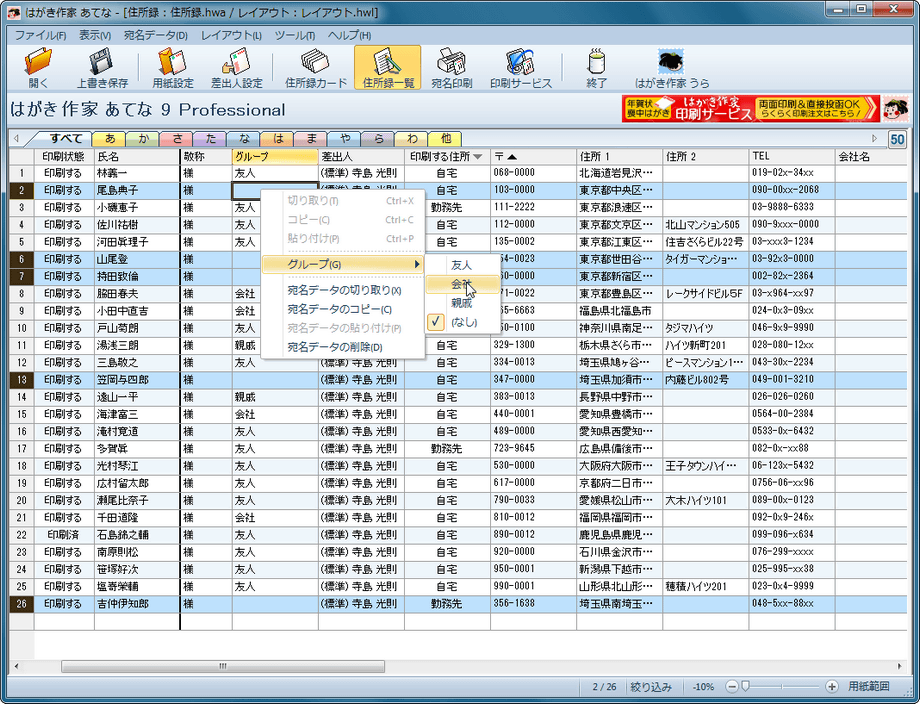Choose 会社 in the group submenu

(x=462, y=284)
